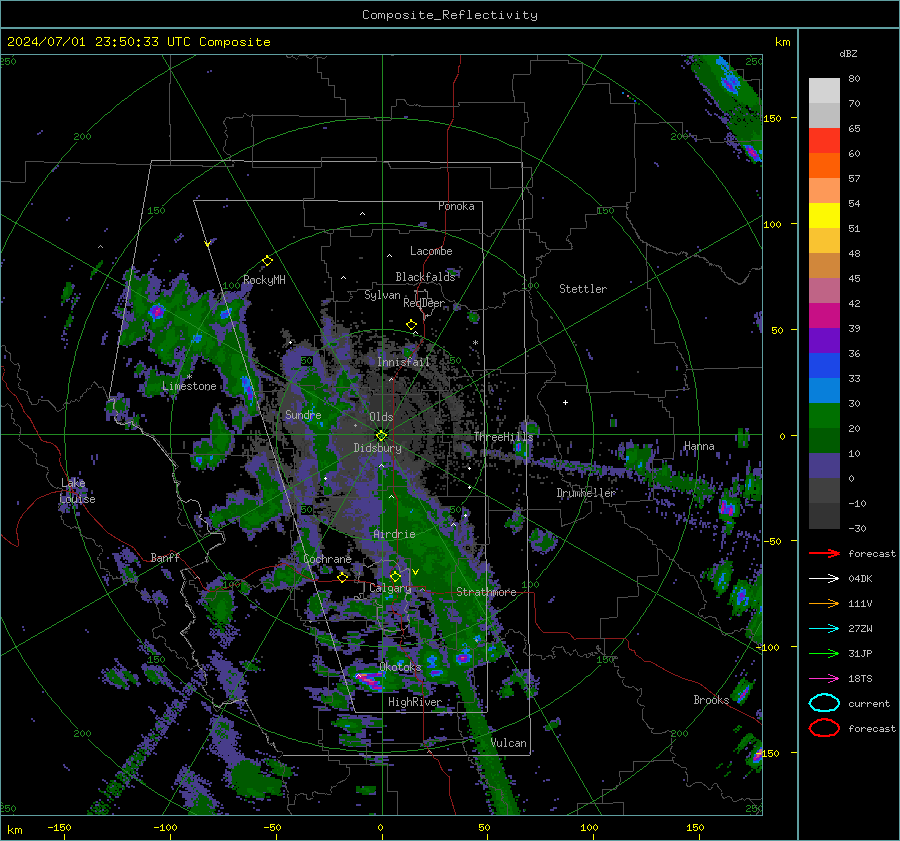Image resolution: width=900 pixels, height=841 pixels.
Task: Click the dark green 20 dBZ swatch
Action: (824, 440)
